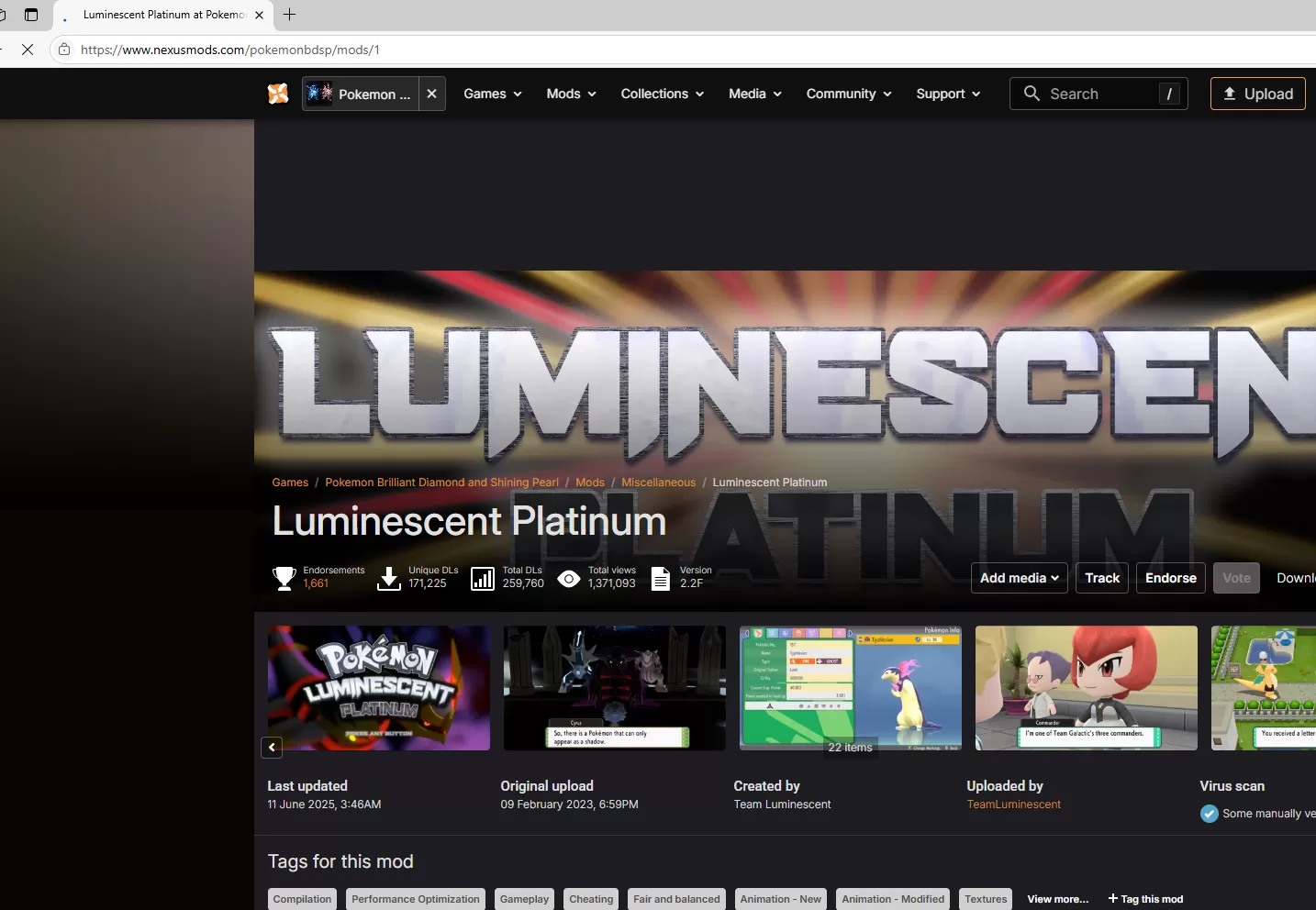
Task: Open the Miscellaneous category breadcrumb
Action: pyautogui.click(x=658, y=483)
